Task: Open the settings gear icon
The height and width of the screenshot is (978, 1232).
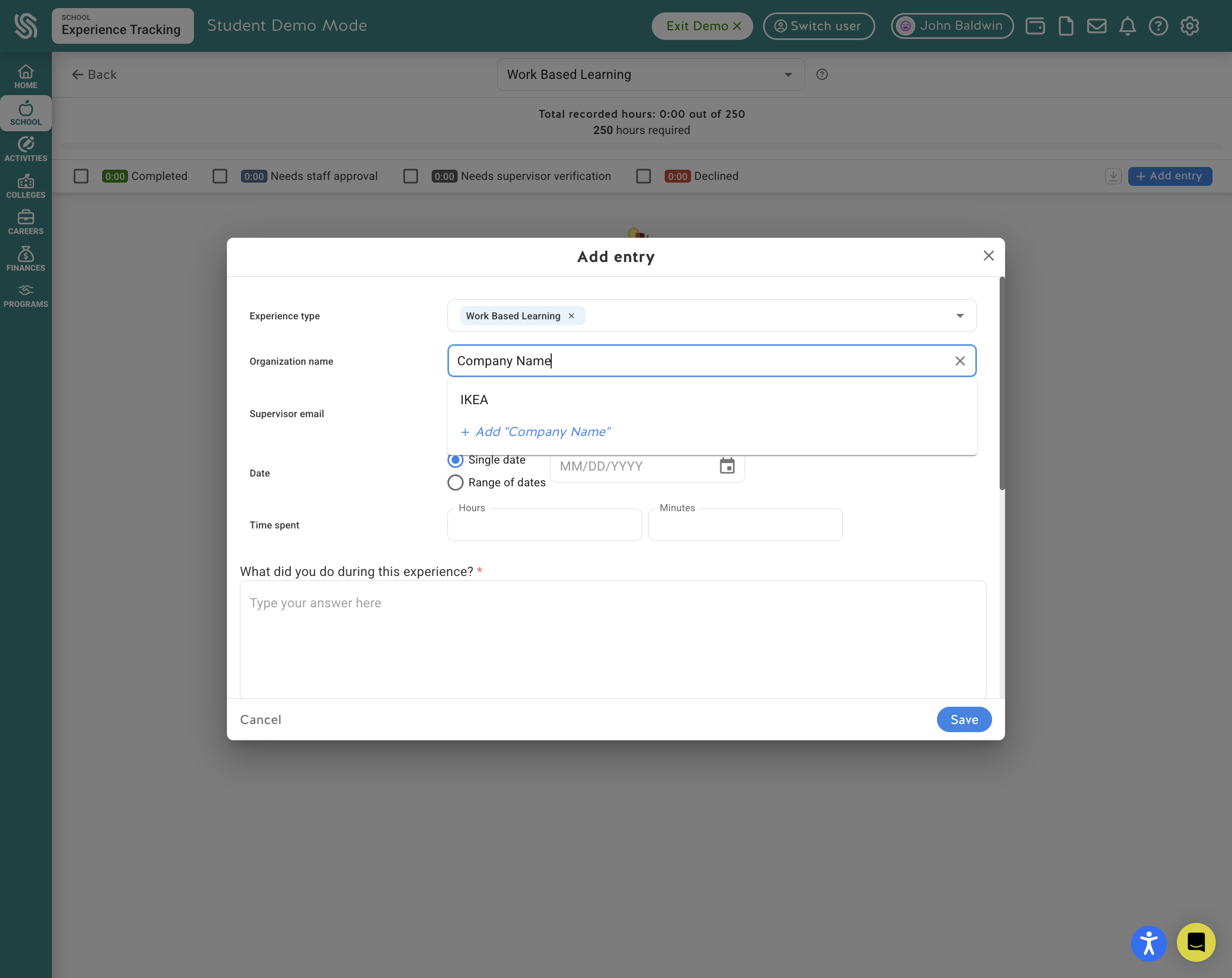Action: (x=1190, y=26)
